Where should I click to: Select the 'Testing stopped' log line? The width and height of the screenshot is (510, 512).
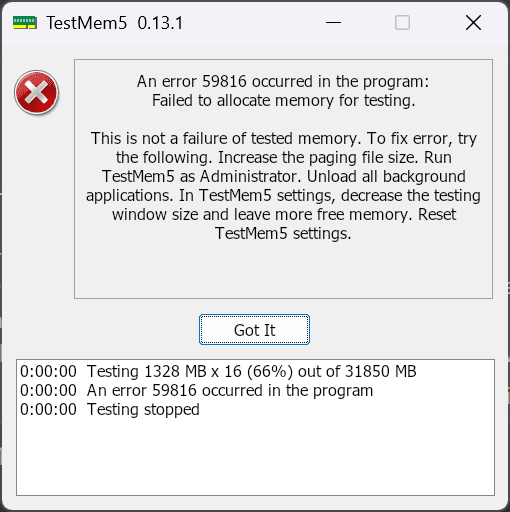110,409
